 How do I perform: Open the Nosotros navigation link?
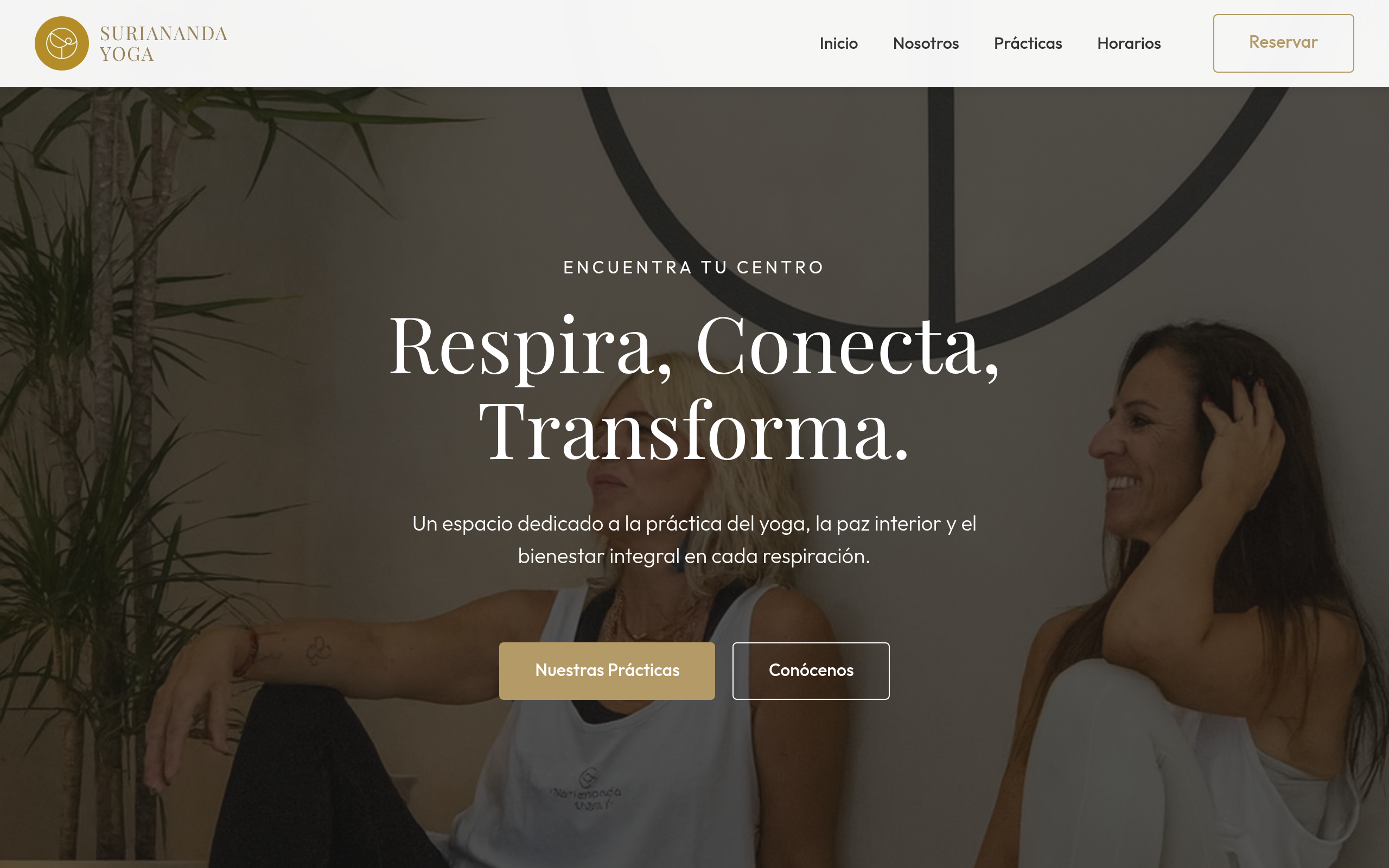926,43
